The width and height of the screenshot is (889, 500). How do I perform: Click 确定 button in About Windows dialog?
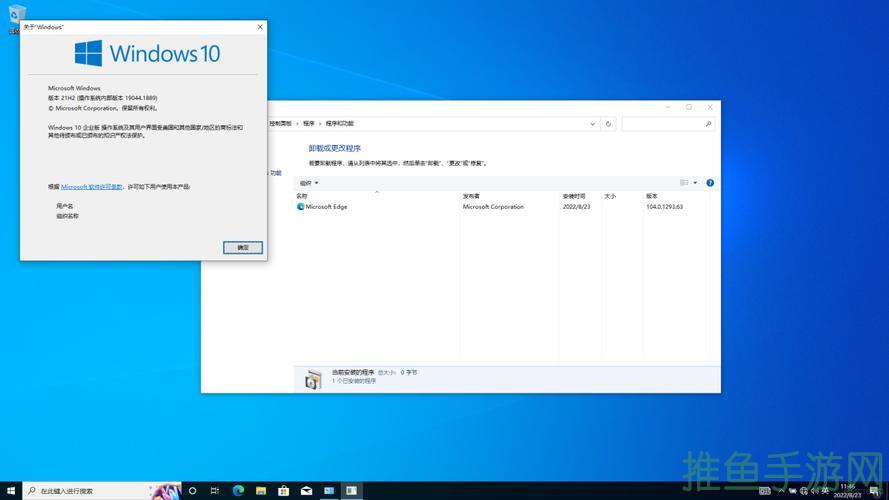point(242,247)
